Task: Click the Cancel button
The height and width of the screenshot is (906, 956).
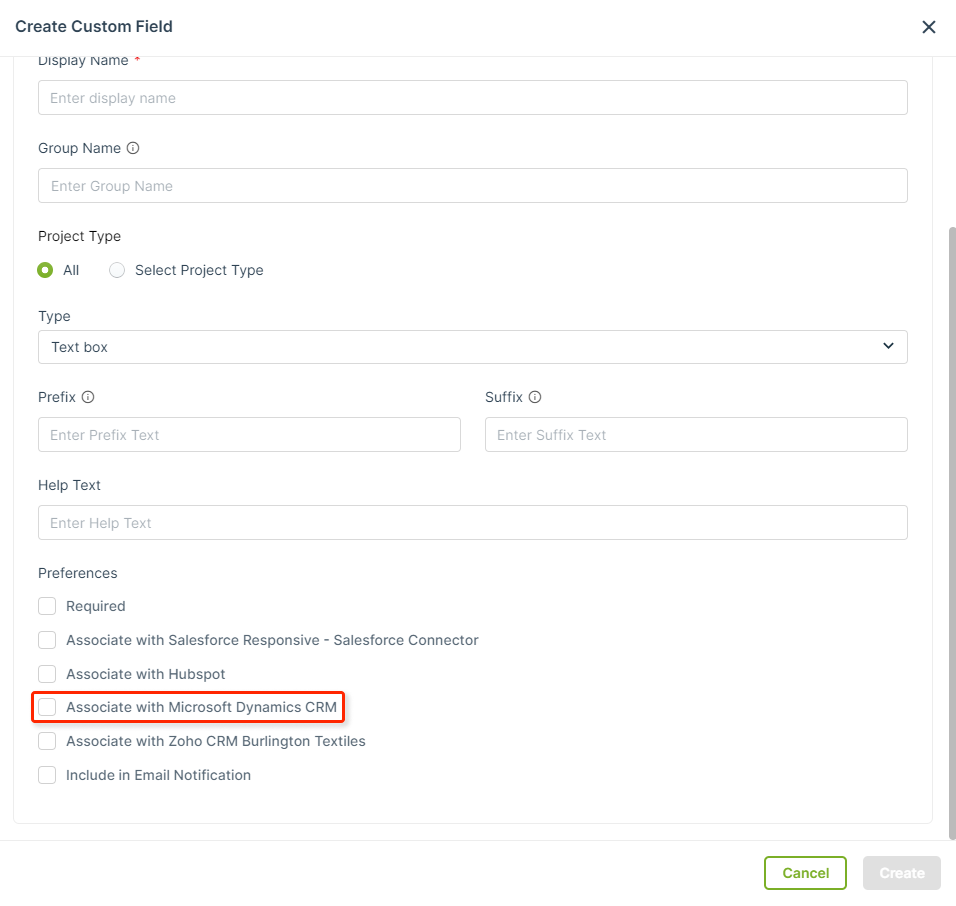Action: pos(805,872)
